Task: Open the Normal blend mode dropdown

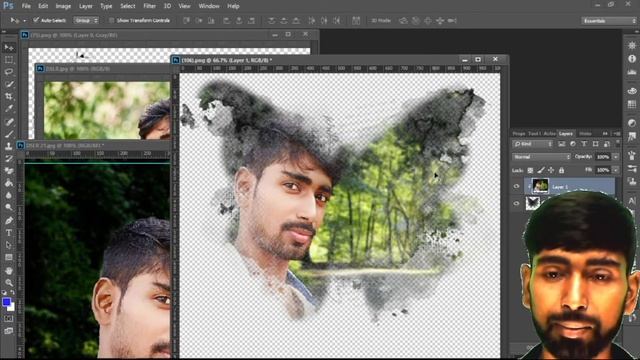Action: (x=541, y=157)
